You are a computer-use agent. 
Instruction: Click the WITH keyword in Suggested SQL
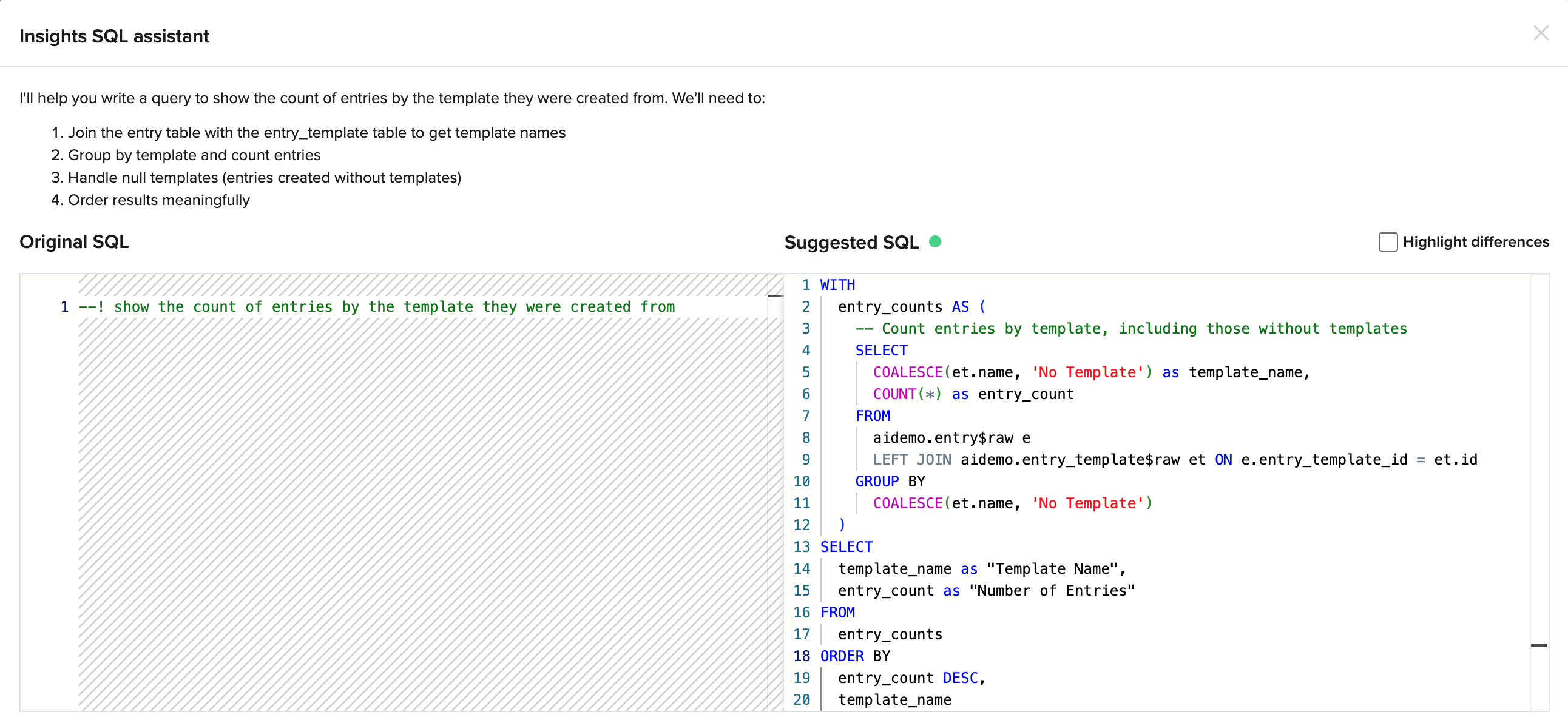[837, 285]
